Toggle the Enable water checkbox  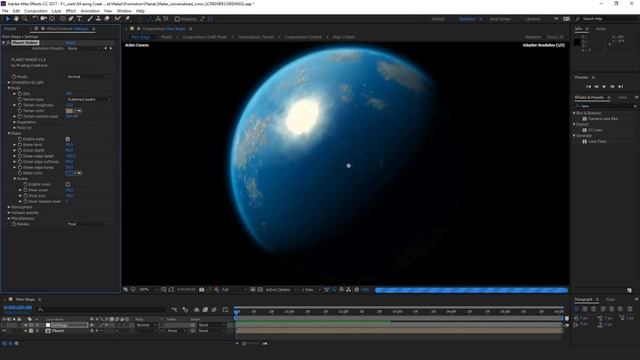[x=68, y=139]
